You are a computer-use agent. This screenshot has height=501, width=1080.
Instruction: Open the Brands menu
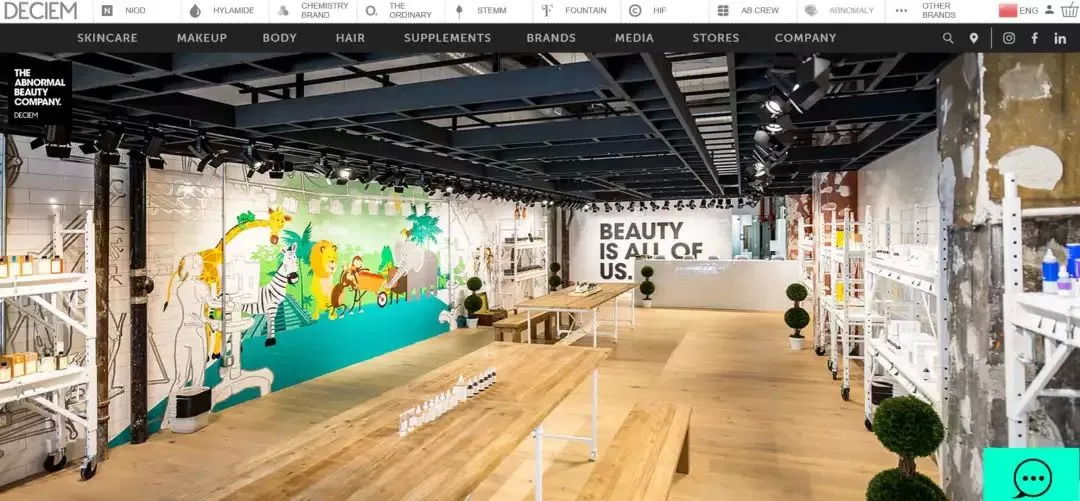tap(551, 38)
